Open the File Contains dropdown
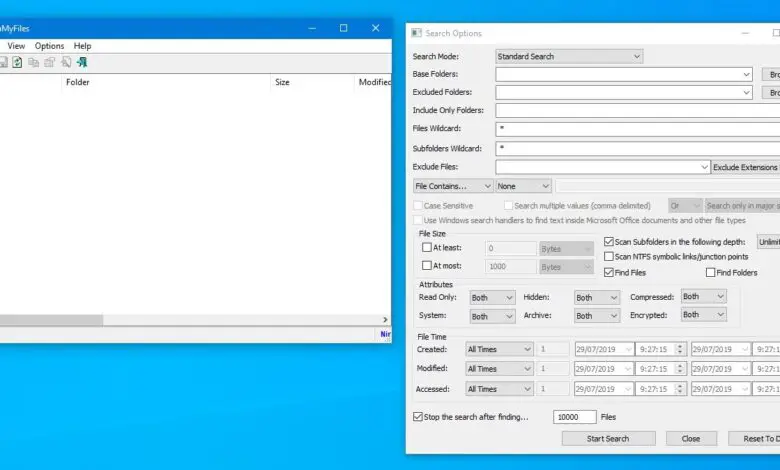 453,186
